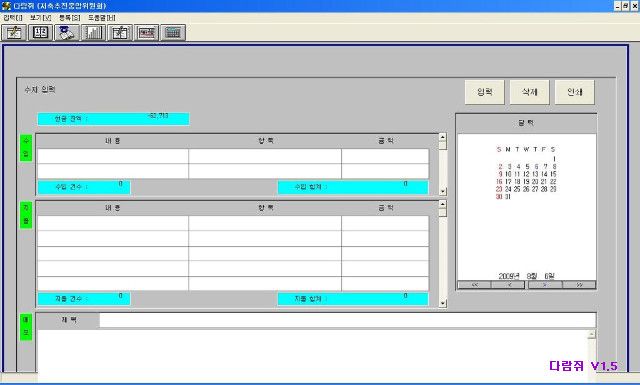Image resolution: width=640 pixels, height=385 pixels.
Task: Select day 6 in the calendar
Action: pyautogui.click(x=536, y=167)
